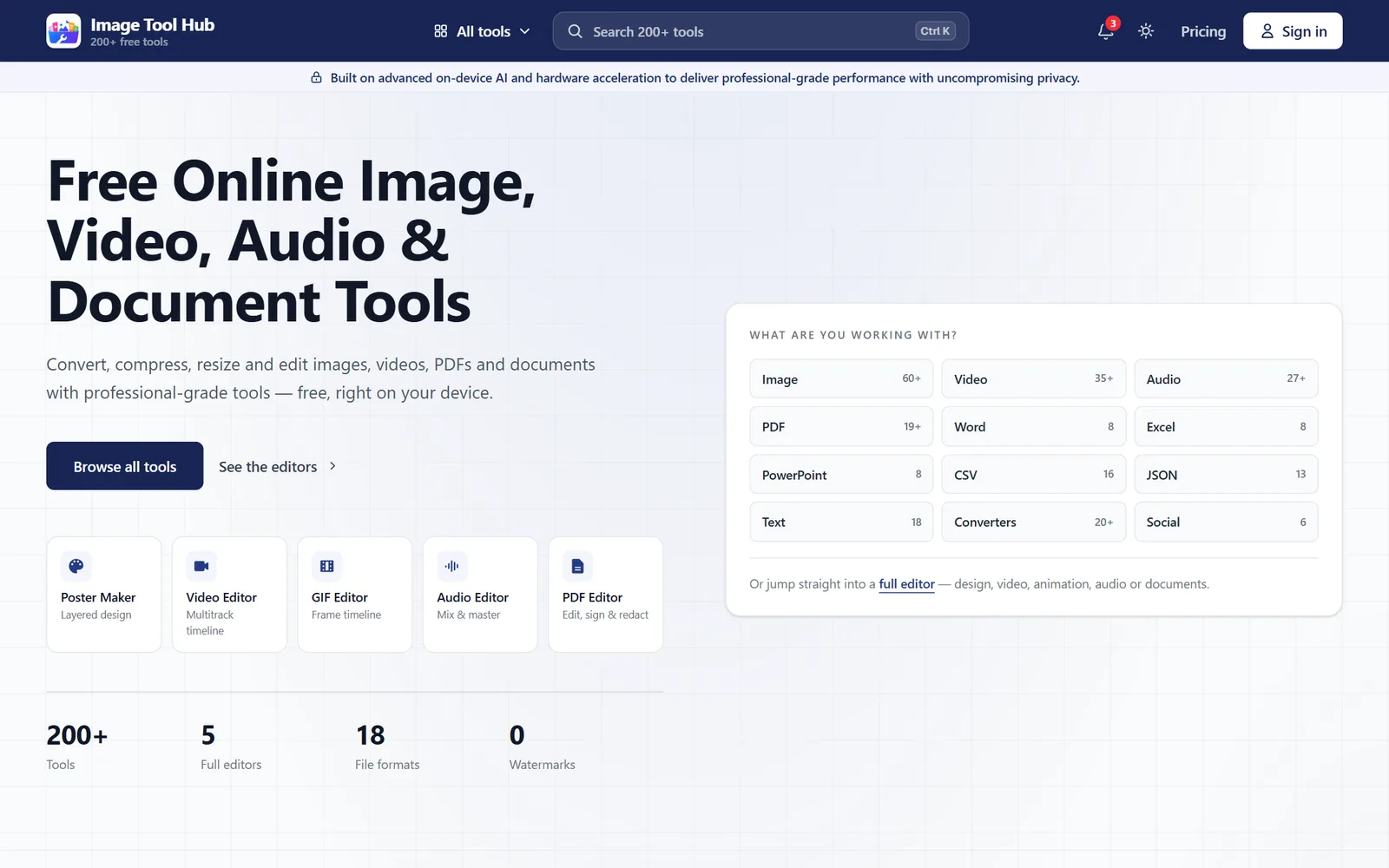The width and height of the screenshot is (1389, 868).
Task: Select the Excel category tile
Action: [1226, 426]
